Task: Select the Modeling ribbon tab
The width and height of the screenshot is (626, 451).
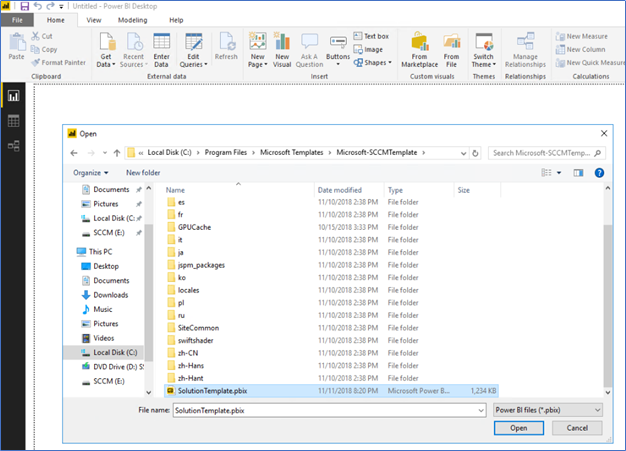Action: (133, 20)
